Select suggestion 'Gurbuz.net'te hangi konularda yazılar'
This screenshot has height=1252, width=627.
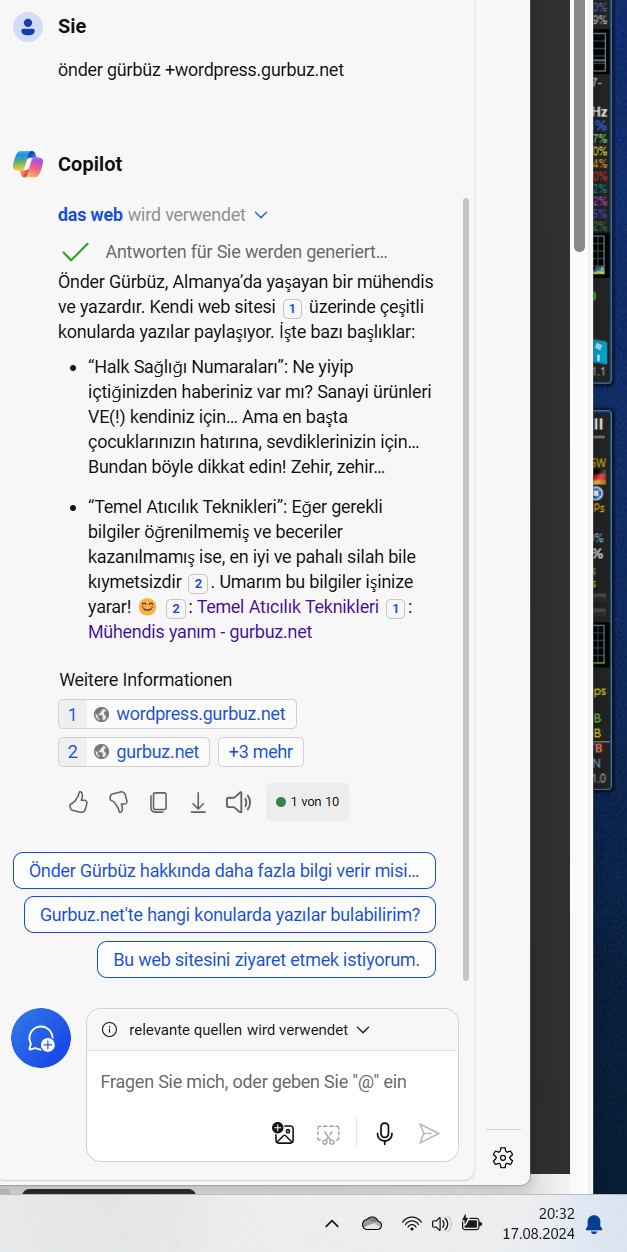click(229, 914)
